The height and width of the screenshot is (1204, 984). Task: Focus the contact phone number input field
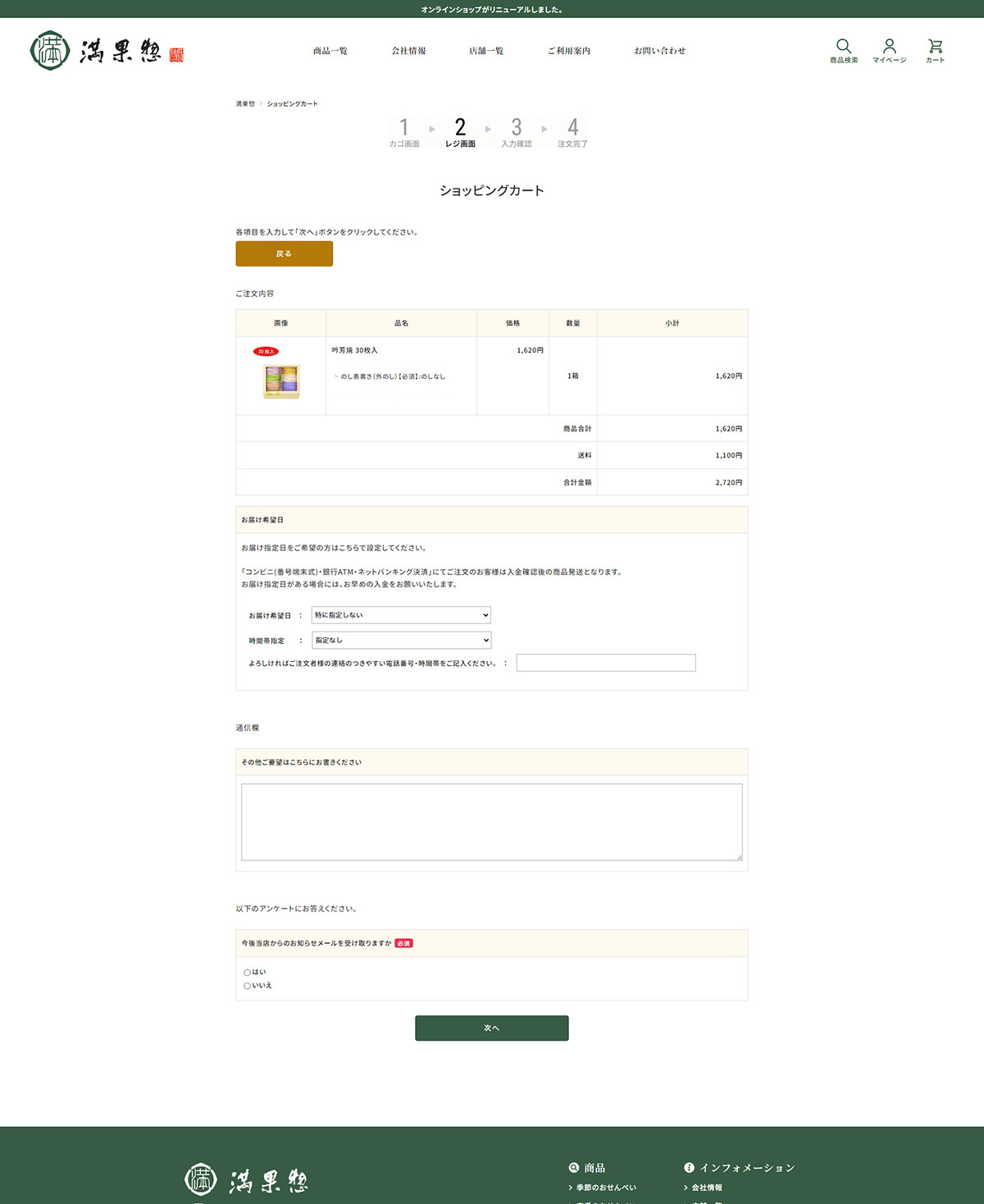(606, 663)
